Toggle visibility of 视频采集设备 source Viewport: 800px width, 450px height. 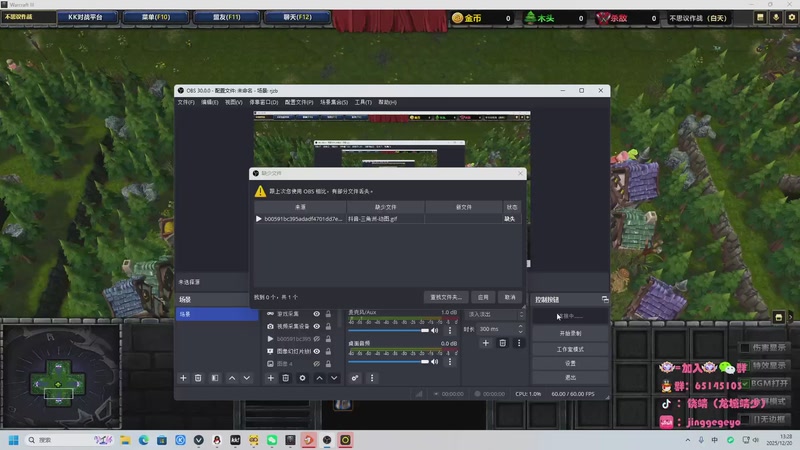(x=317, y=326)
